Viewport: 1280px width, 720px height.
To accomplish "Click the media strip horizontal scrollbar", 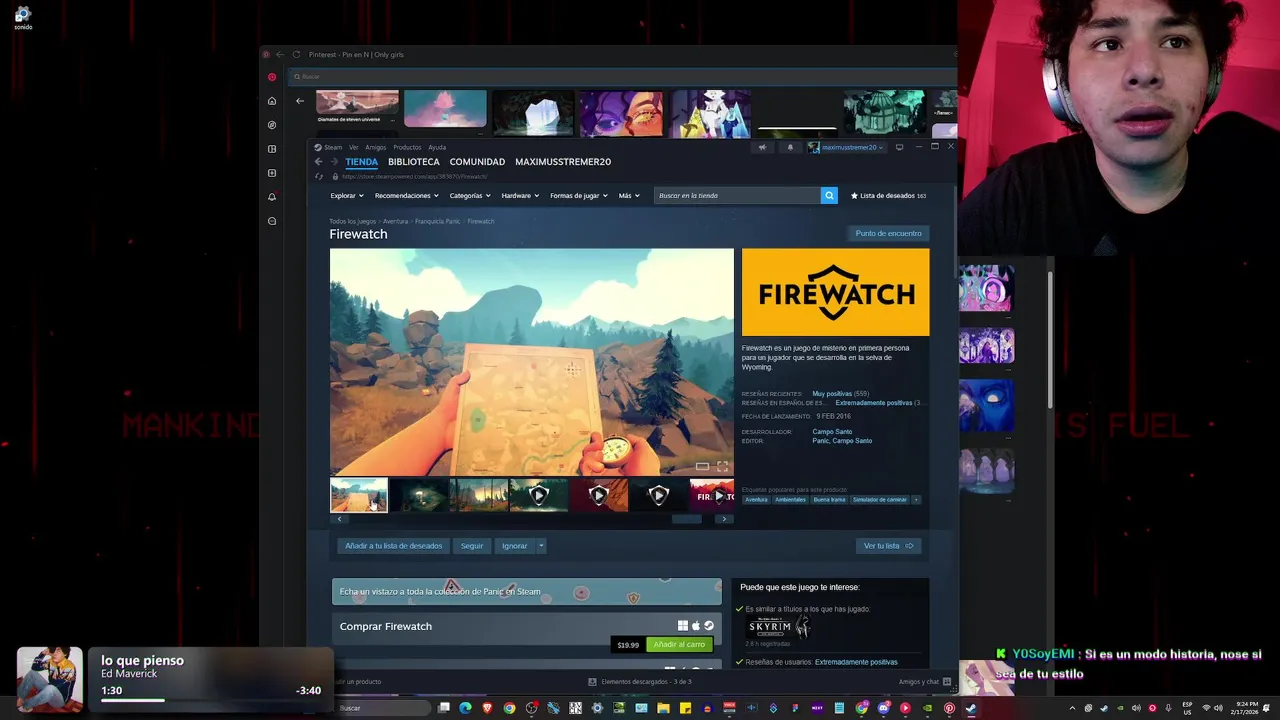I will (686, 519).
